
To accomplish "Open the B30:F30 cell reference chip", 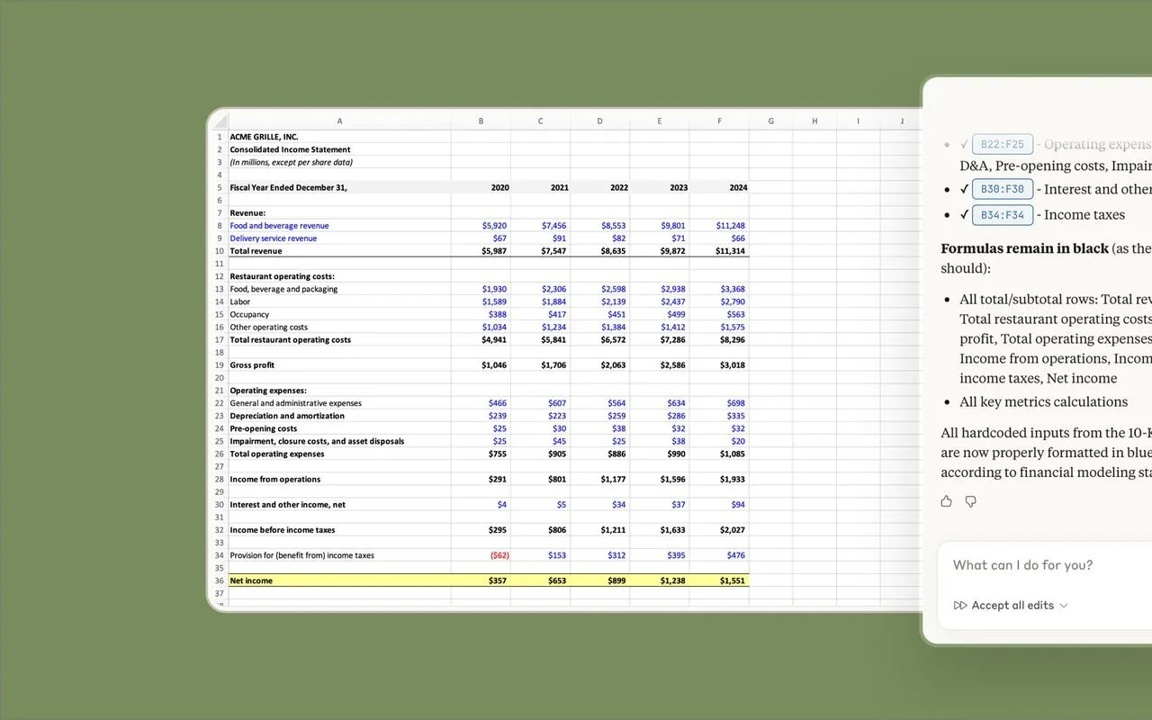I will [1002, 189].
